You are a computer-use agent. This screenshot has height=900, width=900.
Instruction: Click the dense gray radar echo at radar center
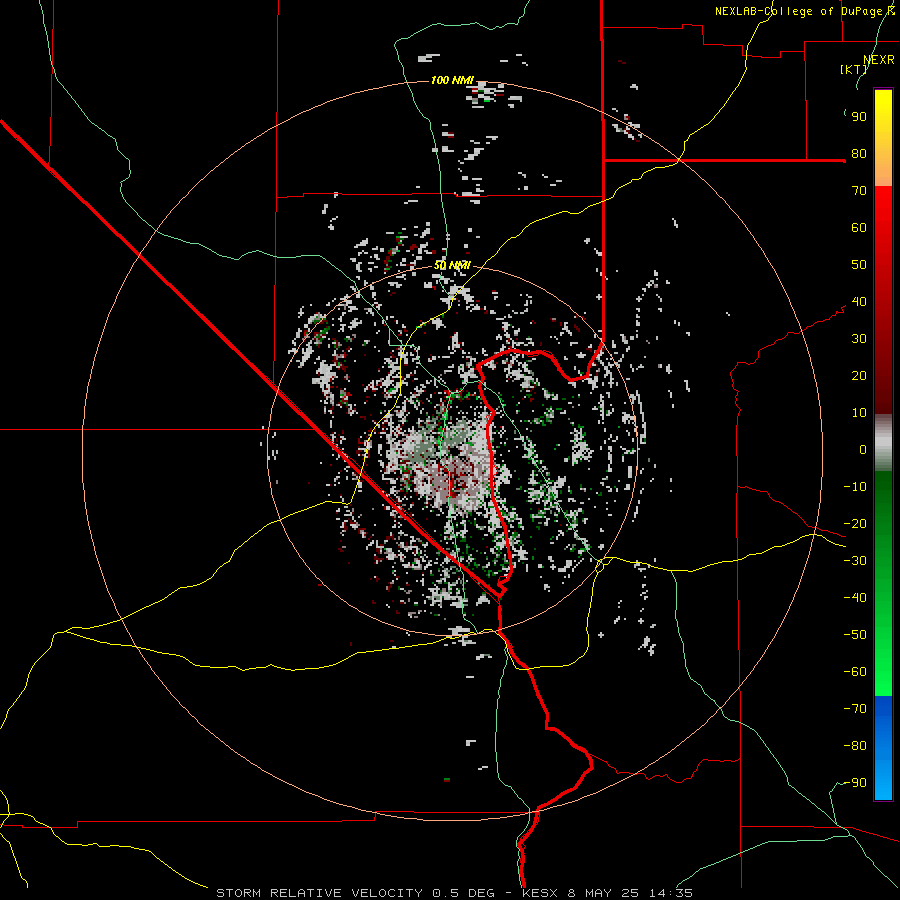(x=451, y=462)
